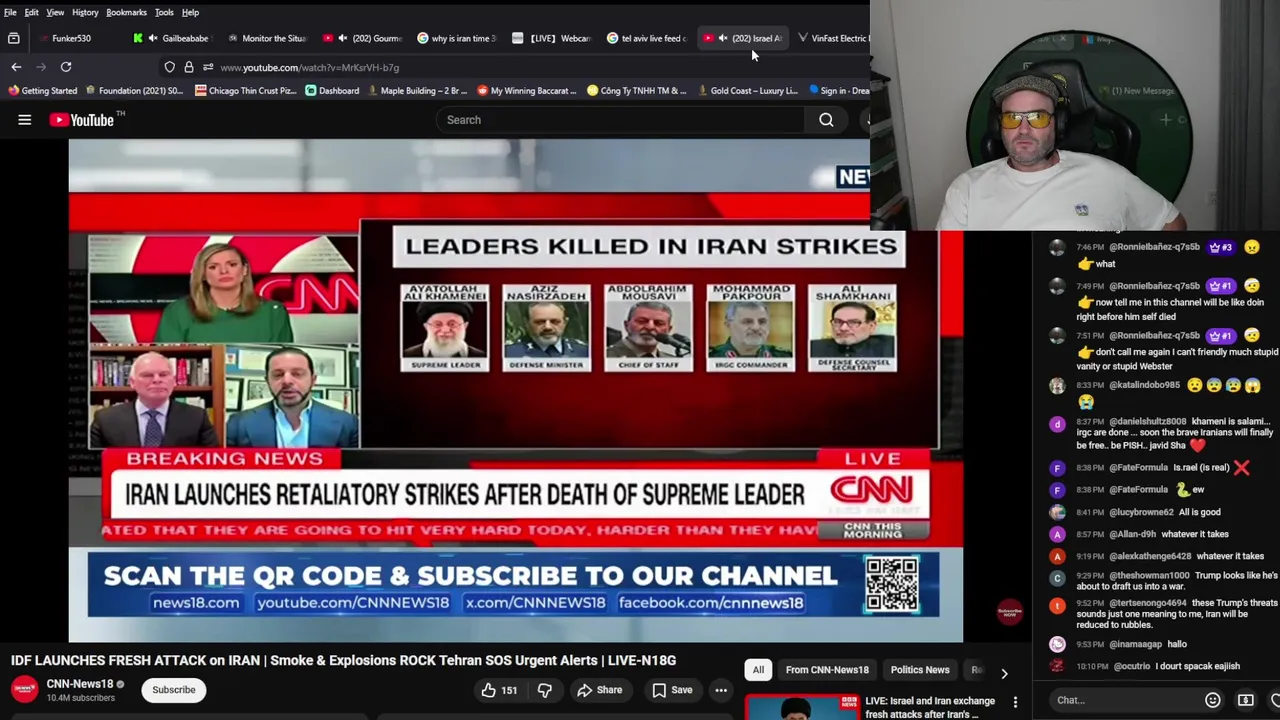Open the Firefox tab overview icon

pos(14,38)
